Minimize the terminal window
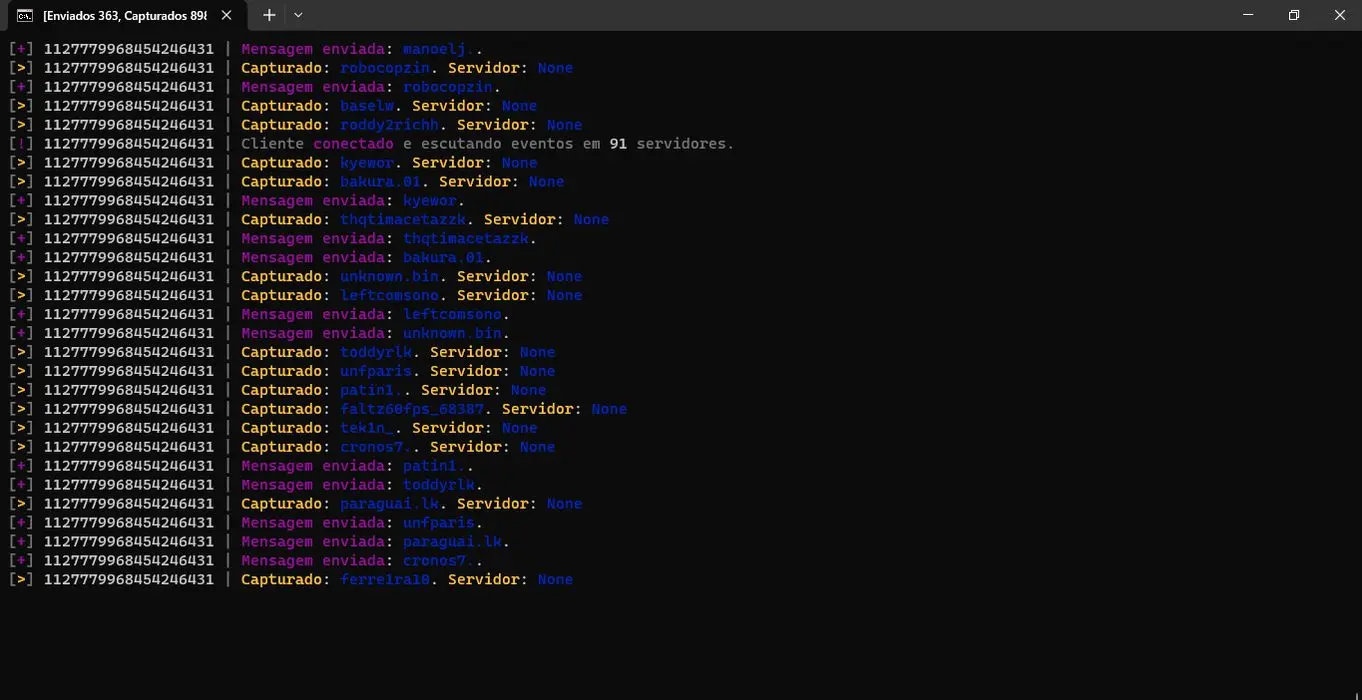Viewport: 1362px width, 700px height. click(1248, 15)
